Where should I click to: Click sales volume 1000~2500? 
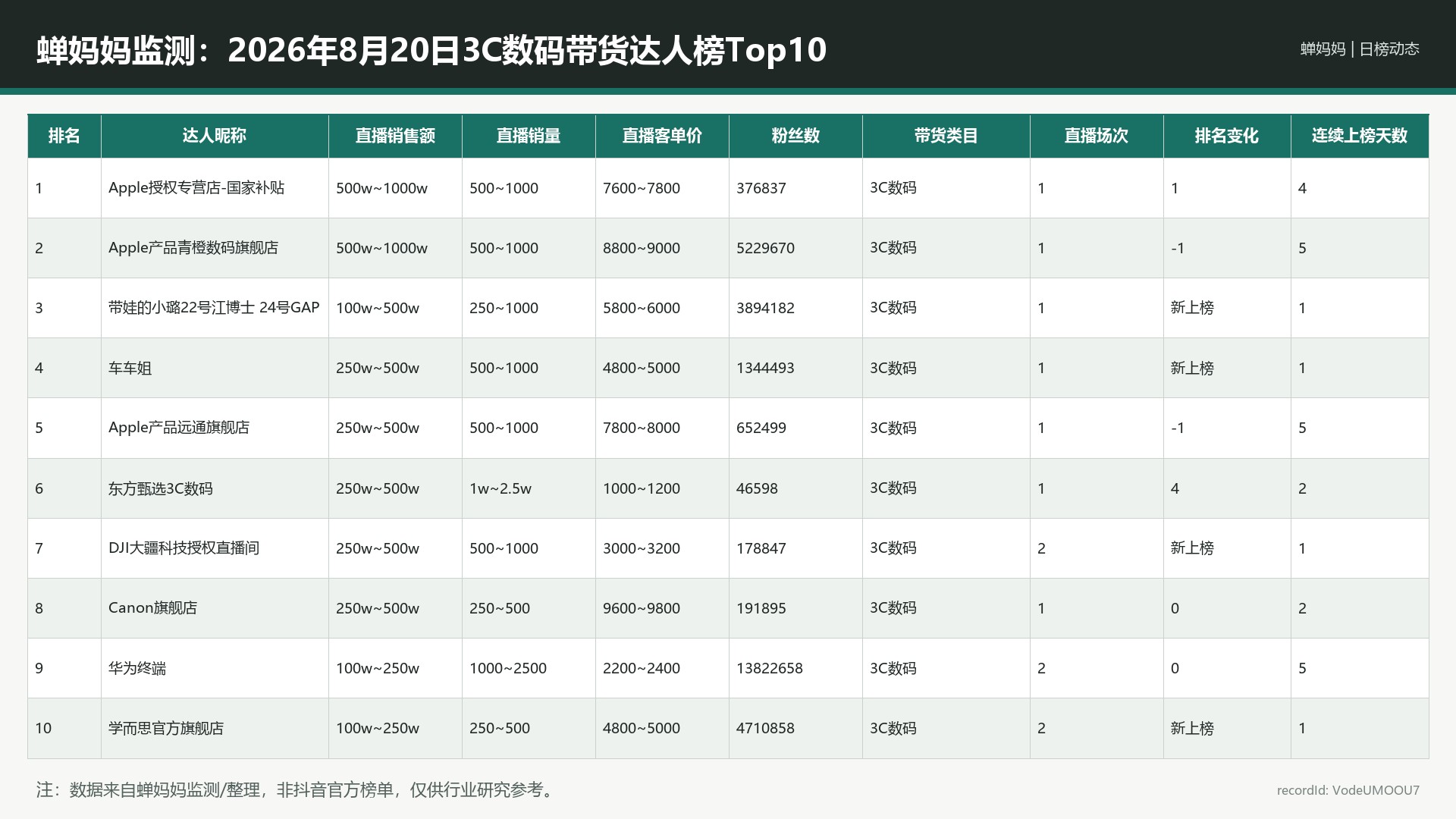(x=508, y=668)
